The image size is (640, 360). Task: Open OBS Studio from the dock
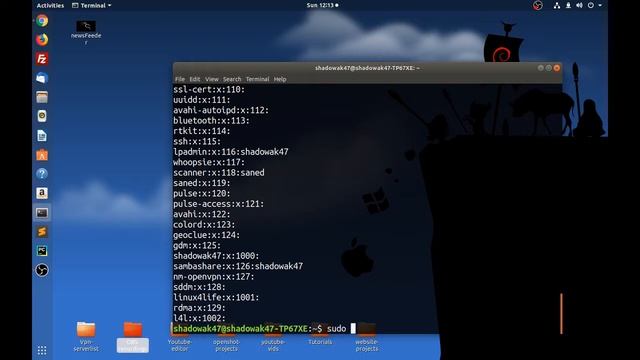pos(42,270)
